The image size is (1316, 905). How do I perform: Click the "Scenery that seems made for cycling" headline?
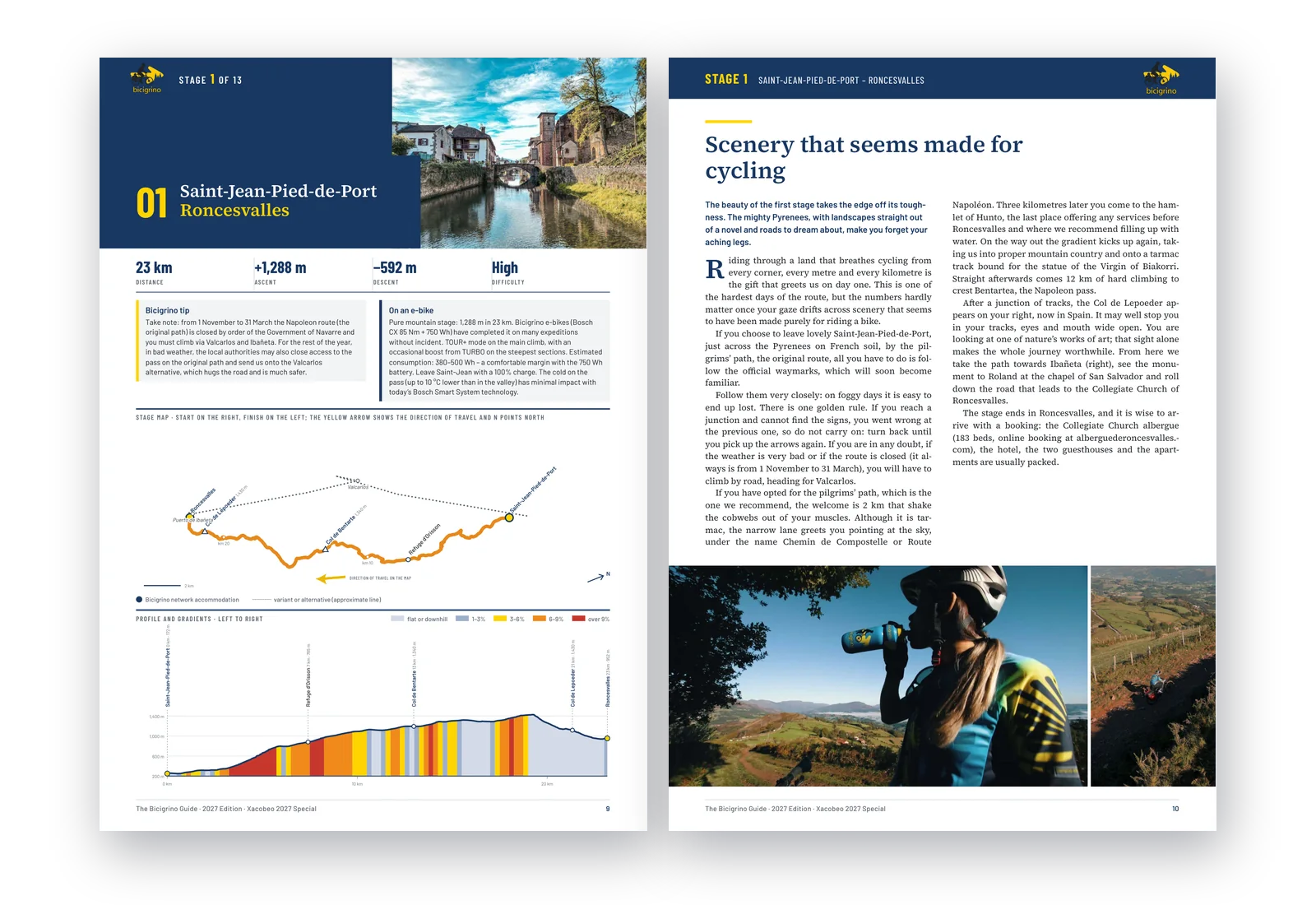point(864,157)
